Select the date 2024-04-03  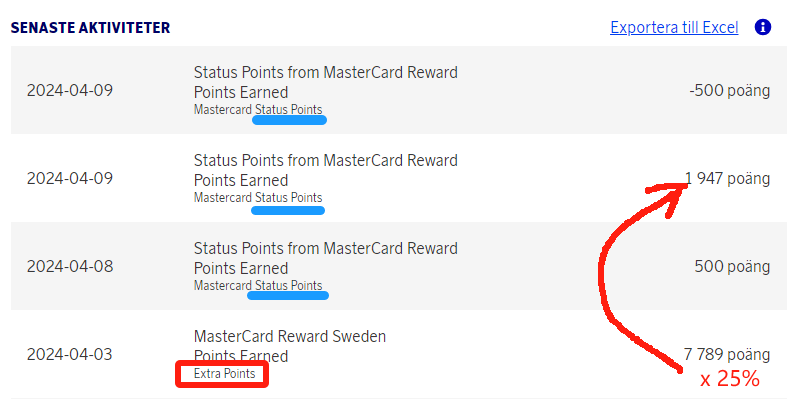pos(69,354)
